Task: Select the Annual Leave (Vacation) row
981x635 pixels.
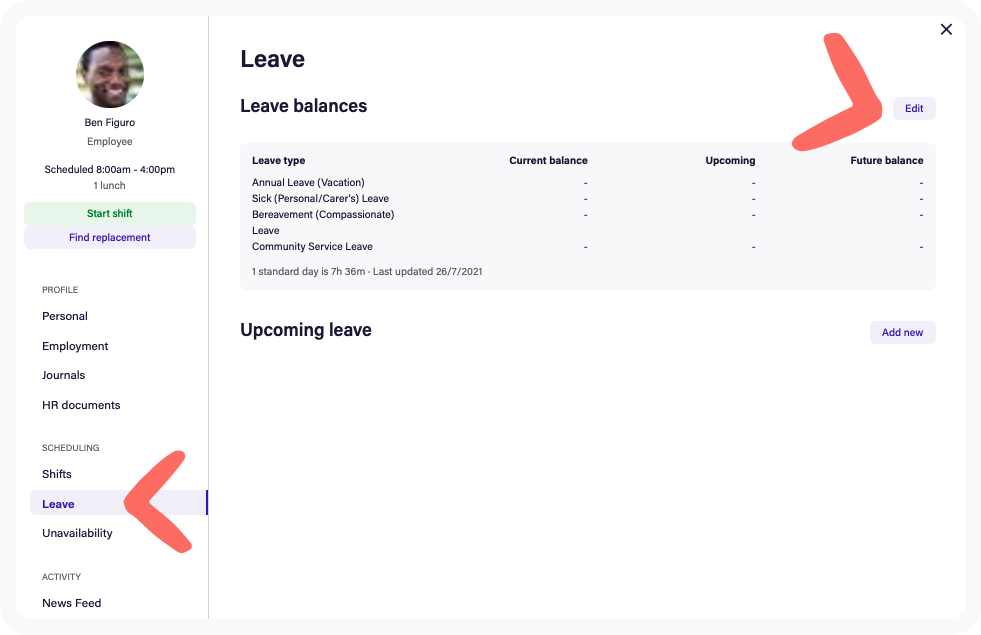Action: (587, 183)
